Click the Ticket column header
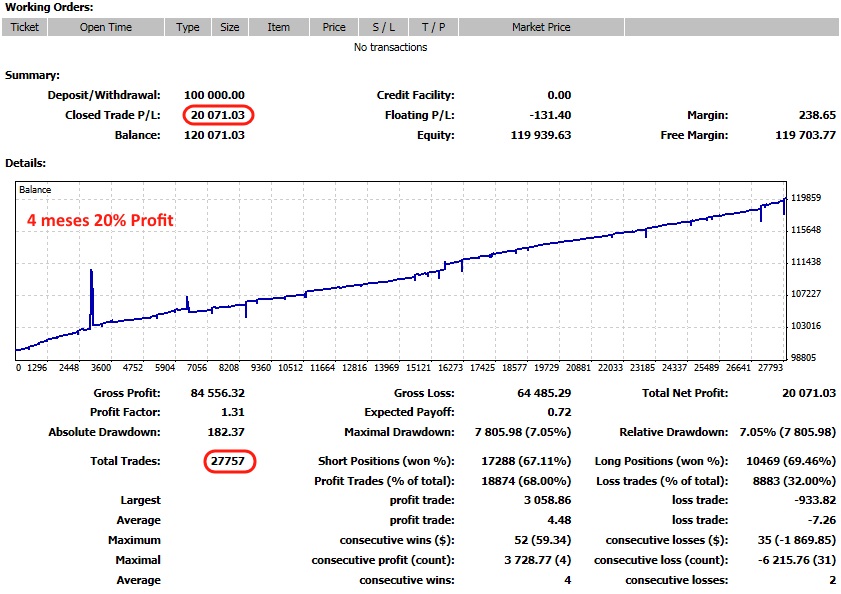Screen dimensions: 841x594 coord(24,27)
